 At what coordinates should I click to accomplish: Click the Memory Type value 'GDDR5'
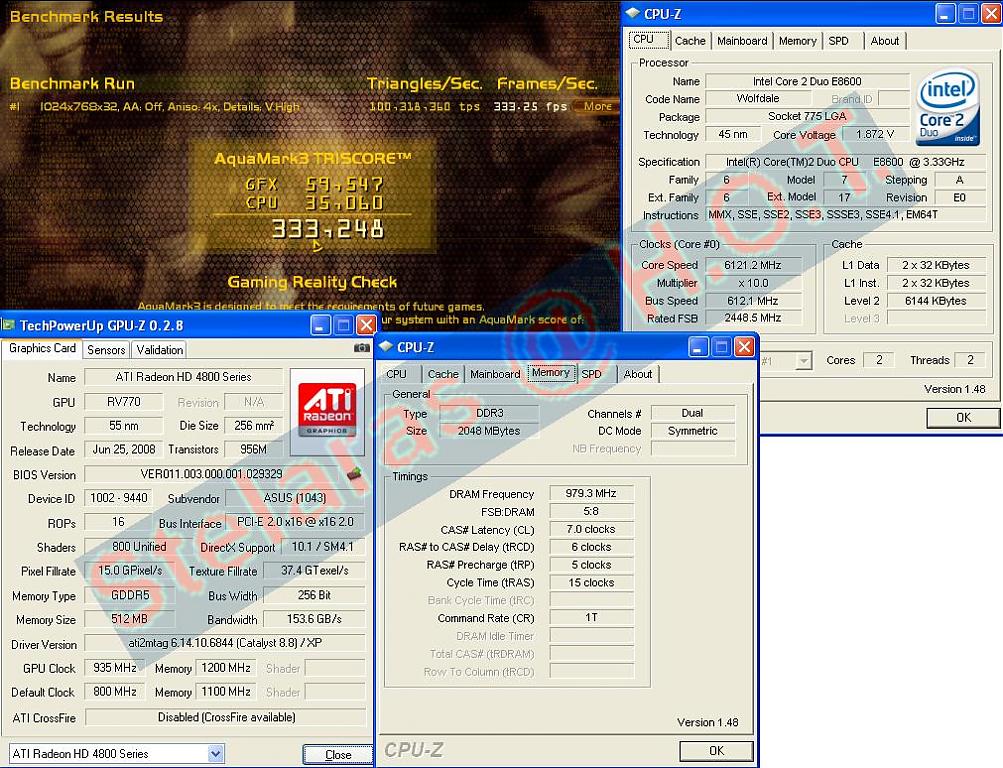[130, 596]
